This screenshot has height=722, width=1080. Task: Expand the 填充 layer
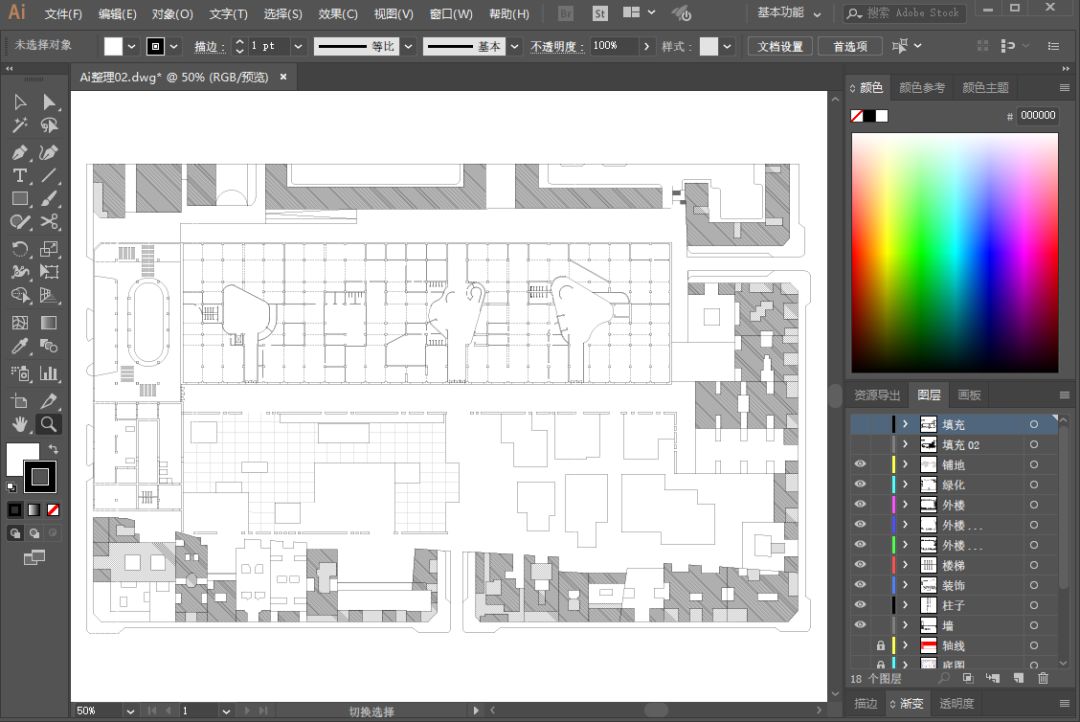[905, 425]
